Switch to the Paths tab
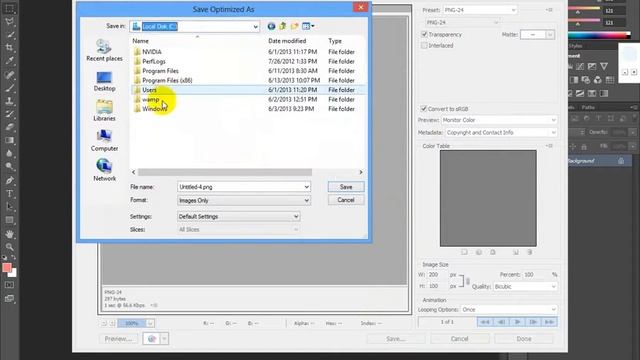The height and width of the screenshot is (360, 640). [588, 107]
